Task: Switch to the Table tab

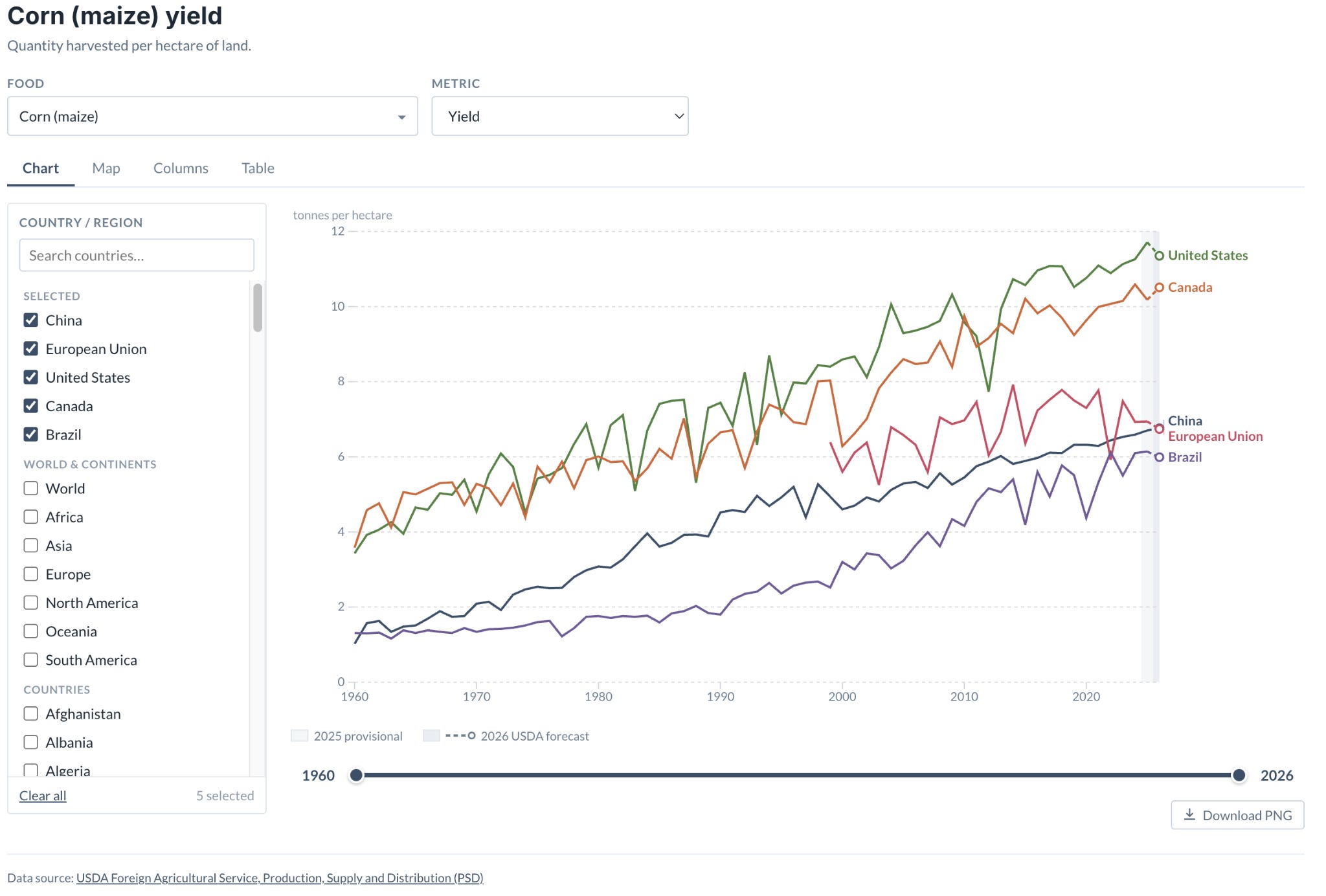Action: (x=258, y=168)
